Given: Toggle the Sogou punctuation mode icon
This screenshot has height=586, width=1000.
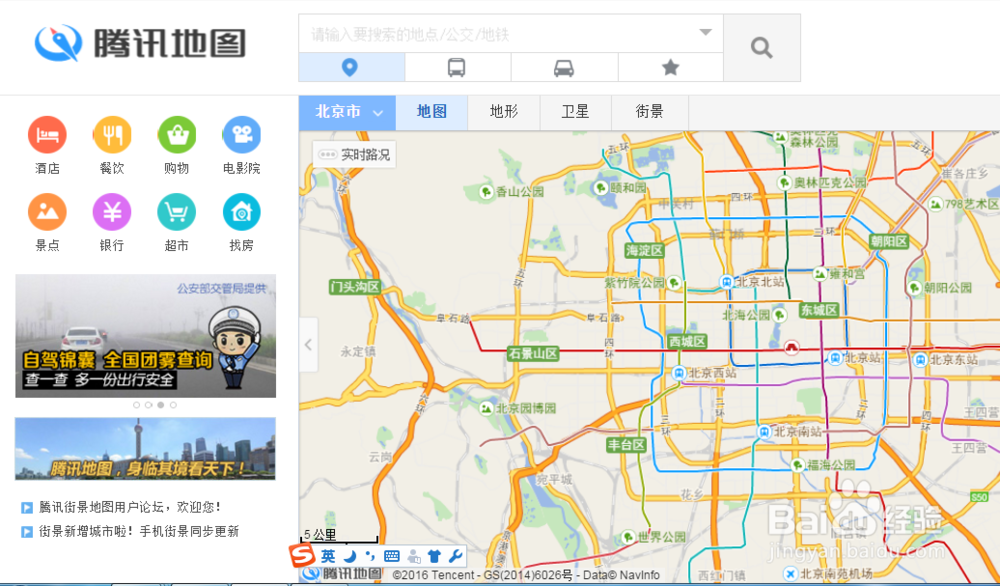Looking at the screenshot, I should (371, 555).
